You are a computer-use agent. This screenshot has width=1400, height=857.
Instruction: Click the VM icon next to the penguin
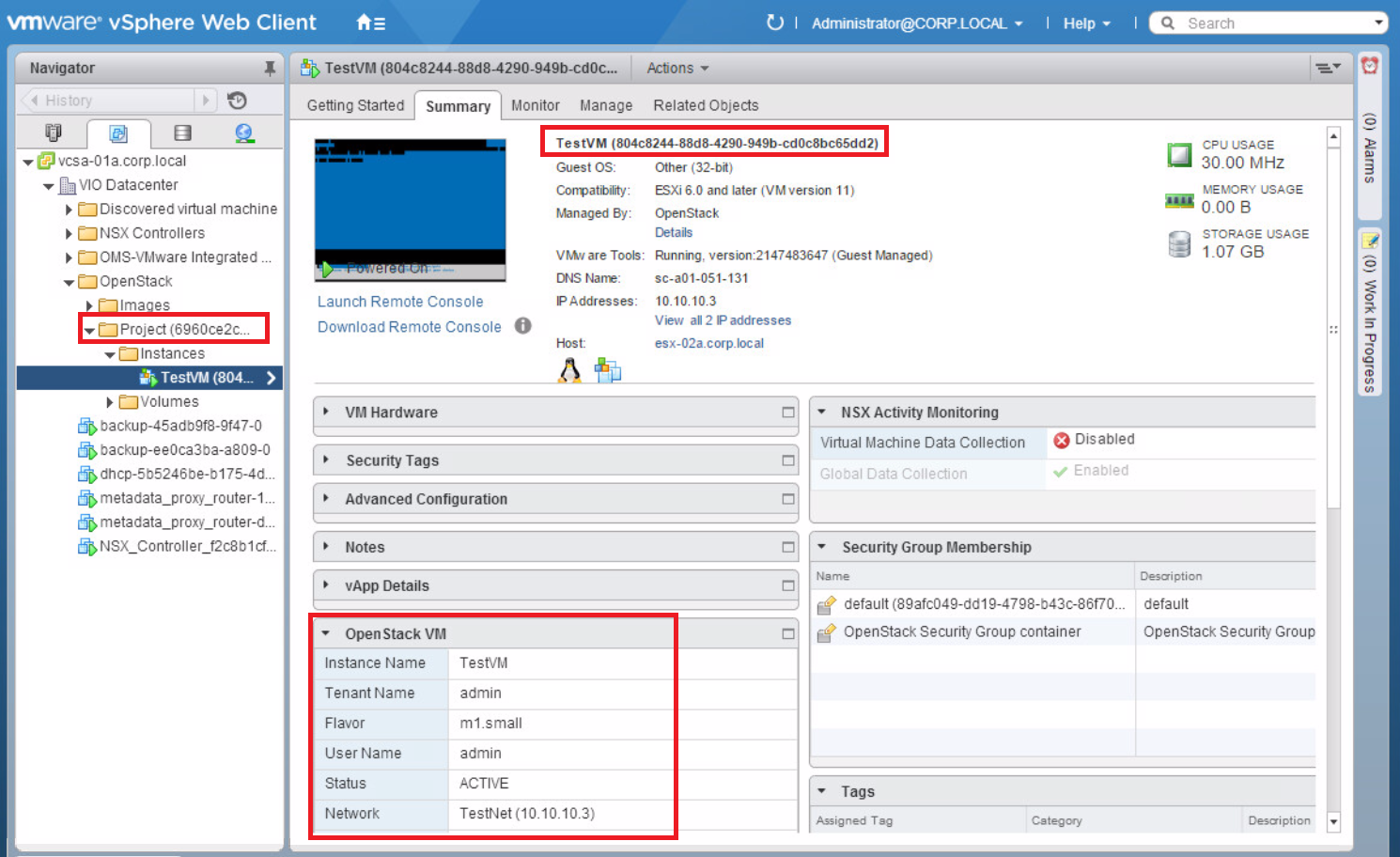click(x=607, y=371)
